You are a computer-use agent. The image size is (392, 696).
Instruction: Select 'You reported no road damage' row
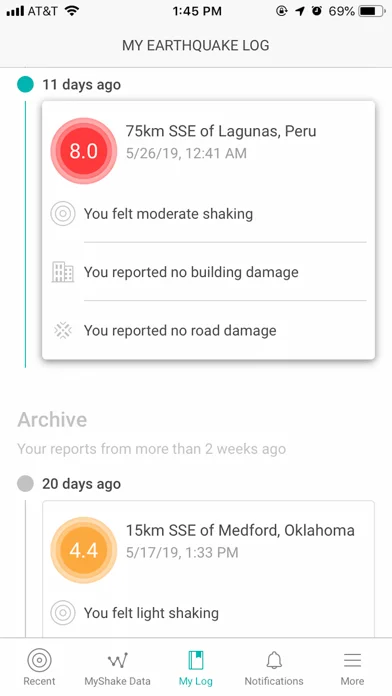(x=209, y=331)
